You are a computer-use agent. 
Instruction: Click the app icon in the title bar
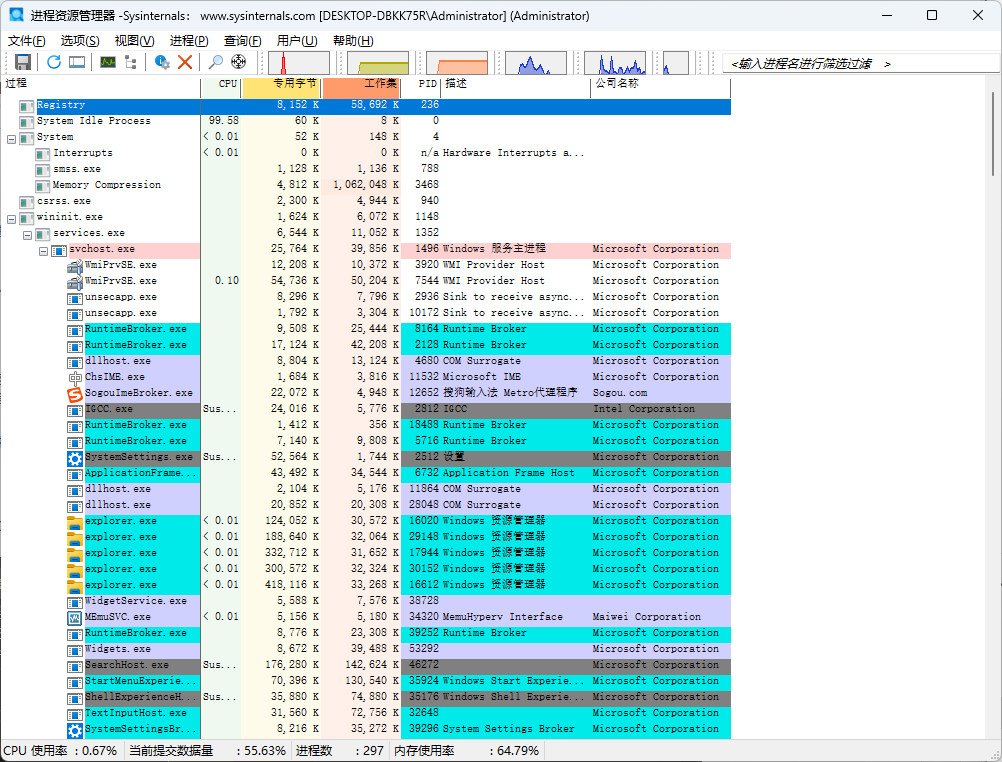[16, 15]
